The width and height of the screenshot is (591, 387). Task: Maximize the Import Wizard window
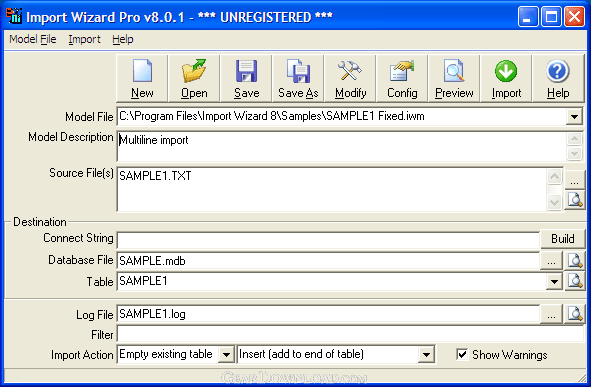coord(551,17)
